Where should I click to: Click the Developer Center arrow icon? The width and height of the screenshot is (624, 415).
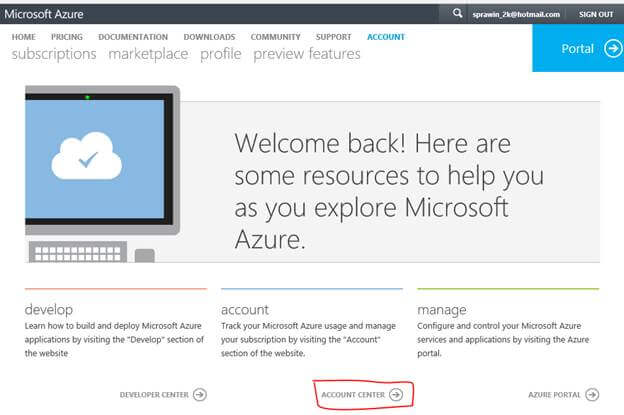coord(200,395)
